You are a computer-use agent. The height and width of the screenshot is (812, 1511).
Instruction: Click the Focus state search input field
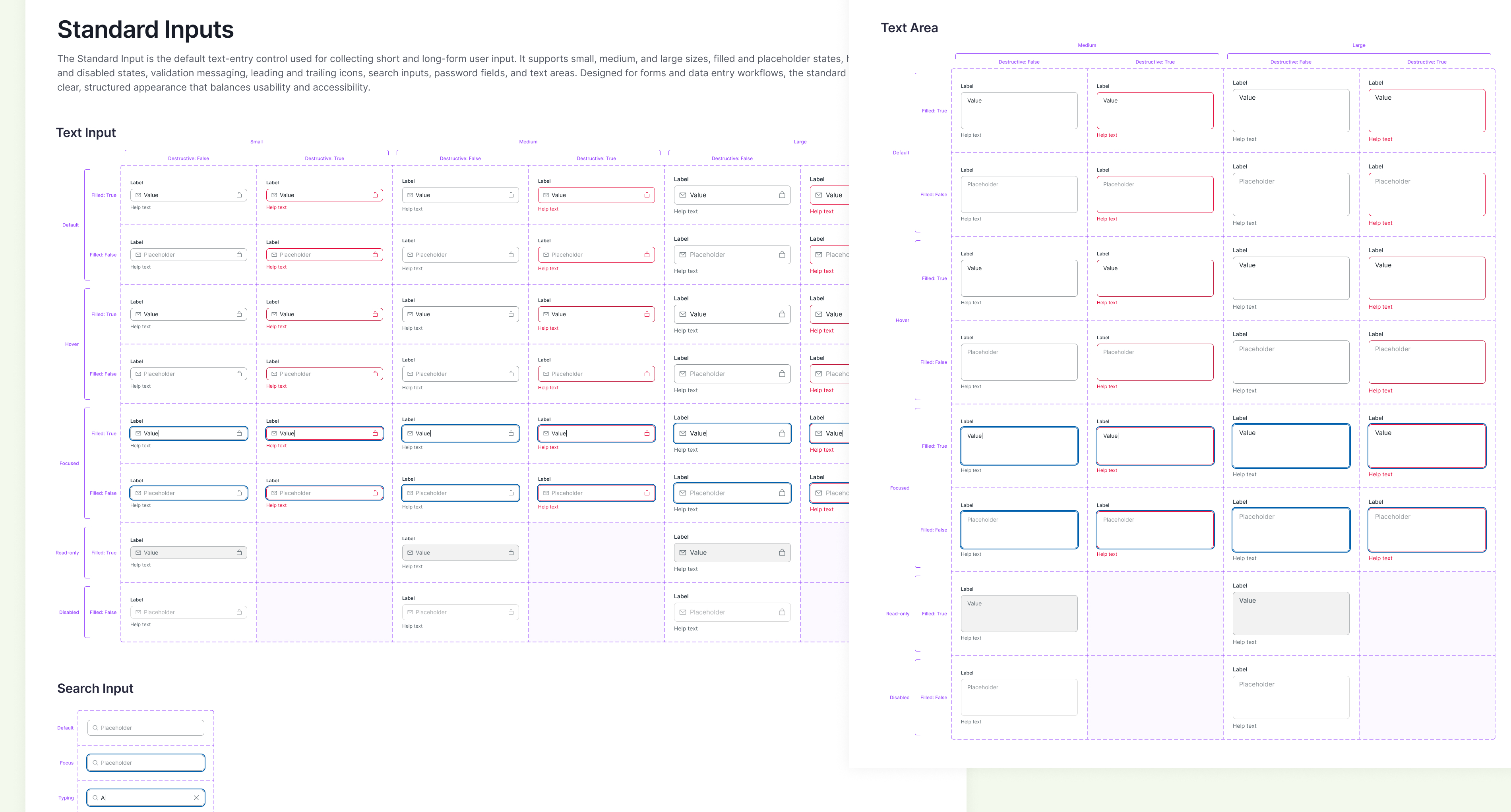(145, 763)
